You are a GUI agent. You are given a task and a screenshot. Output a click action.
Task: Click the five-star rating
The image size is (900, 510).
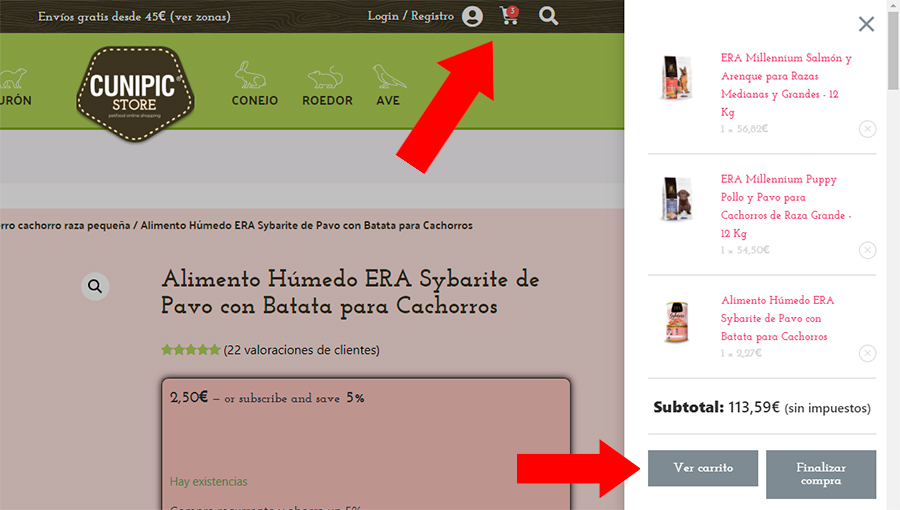[x=191, y=349]
